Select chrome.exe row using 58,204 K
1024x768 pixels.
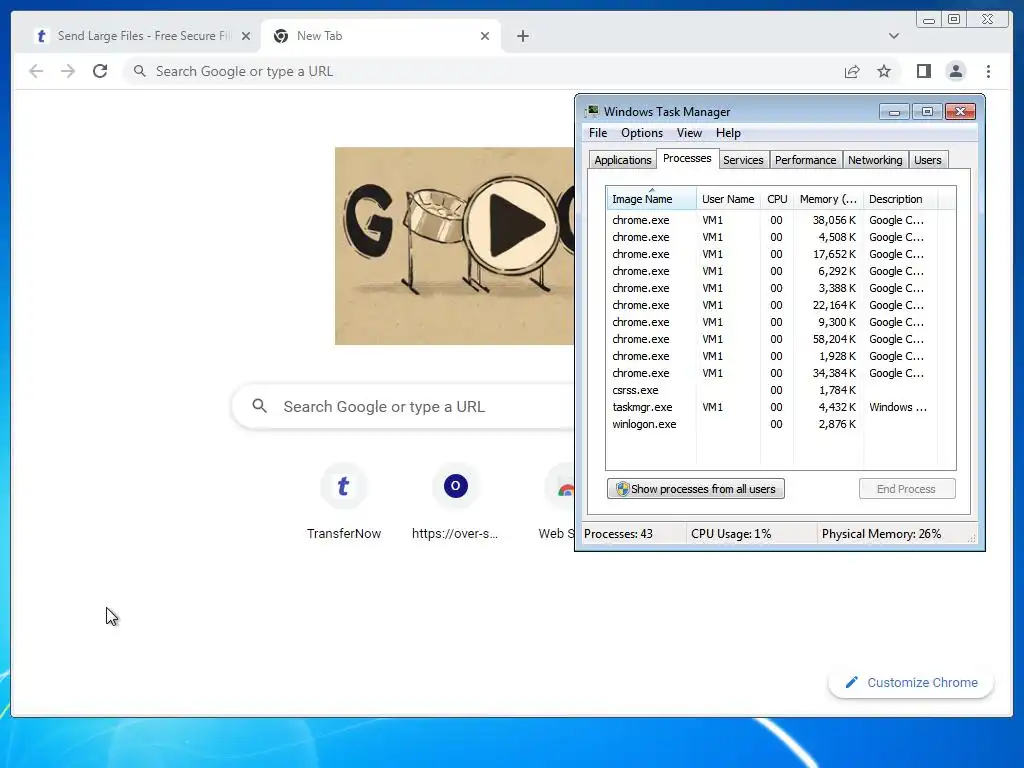pos(771,339)
